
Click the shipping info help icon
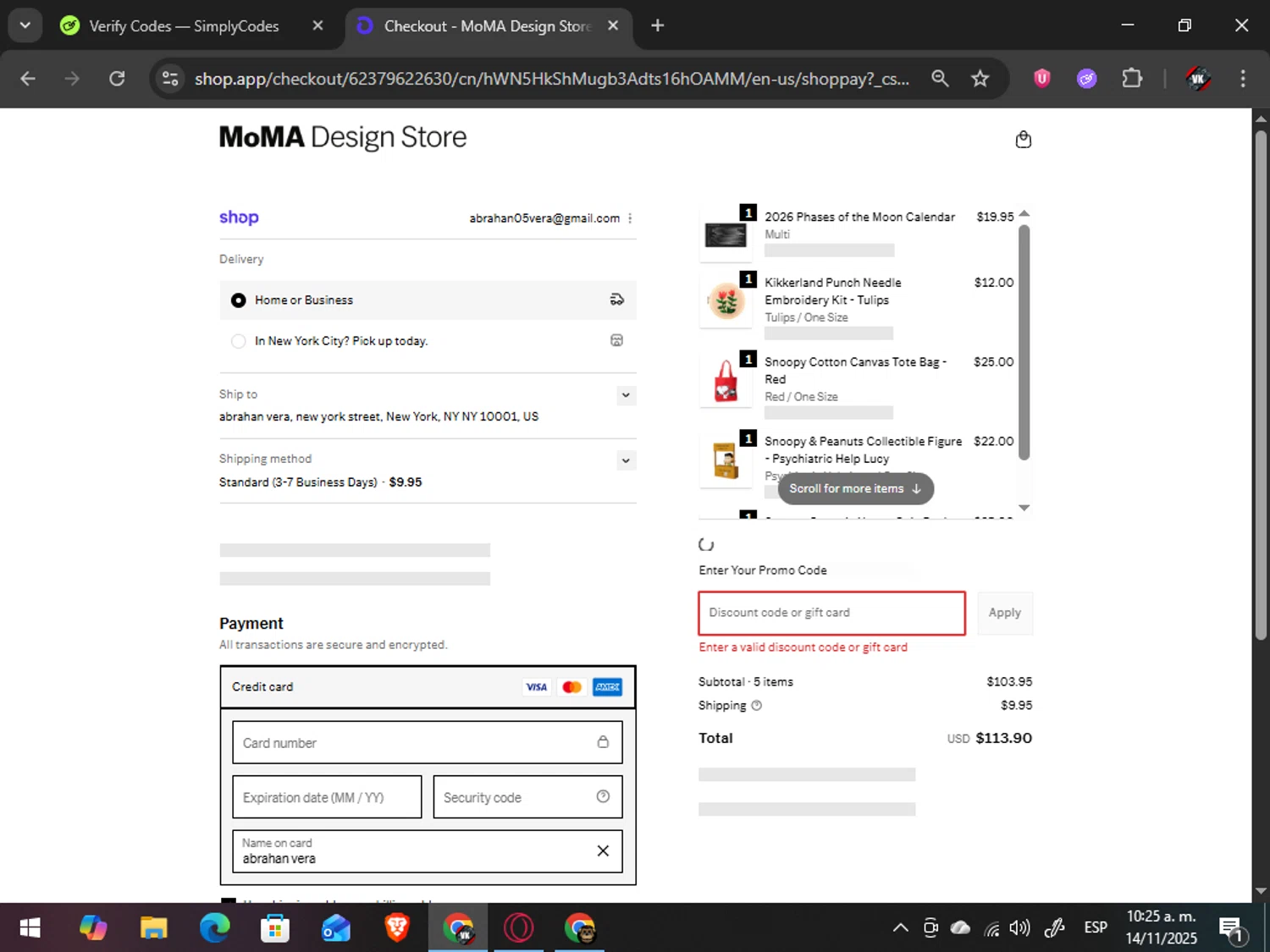tap(757, 705)
